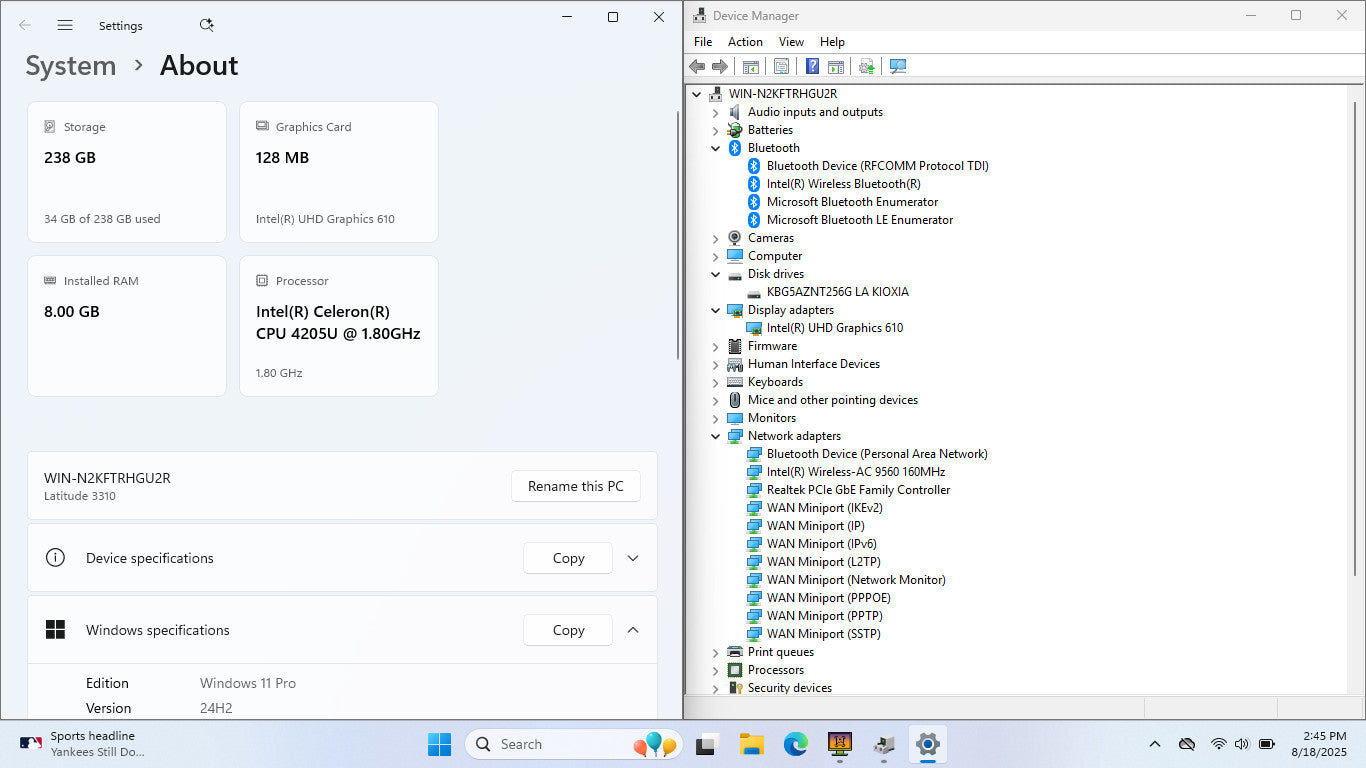Viewport: 1366px width, 768px height.
Task: Copy the Device specifications
Action: point(568,558)
